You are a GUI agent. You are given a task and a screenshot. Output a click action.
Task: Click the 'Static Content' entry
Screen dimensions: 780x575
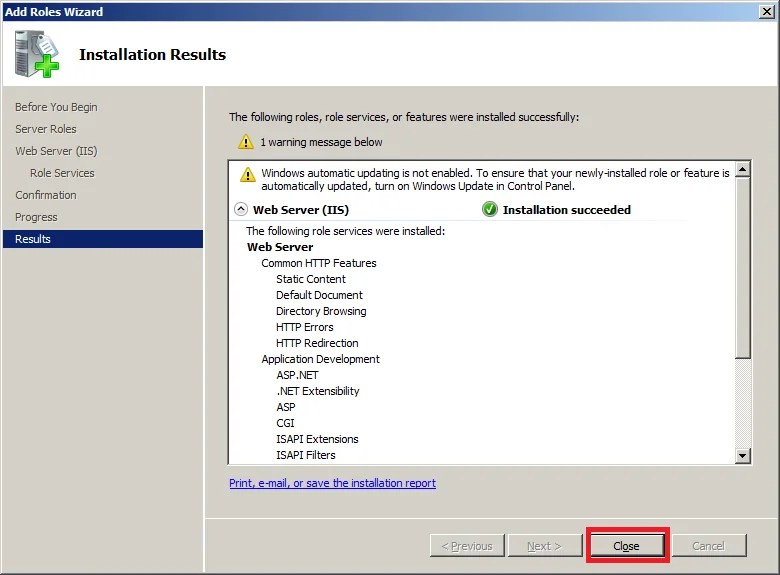coord(311,279)
